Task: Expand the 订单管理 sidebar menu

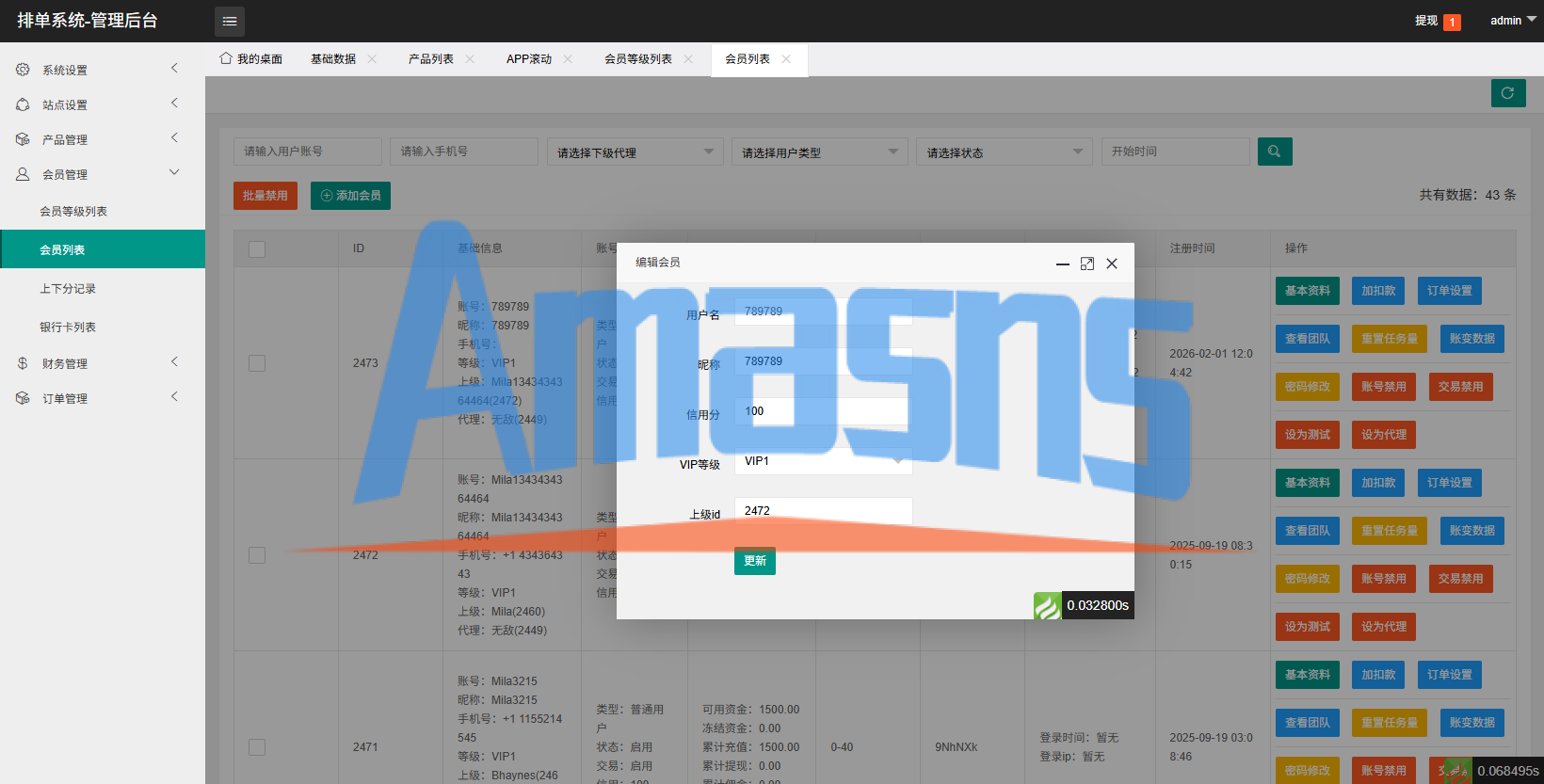Action: [x=103, y=398]
